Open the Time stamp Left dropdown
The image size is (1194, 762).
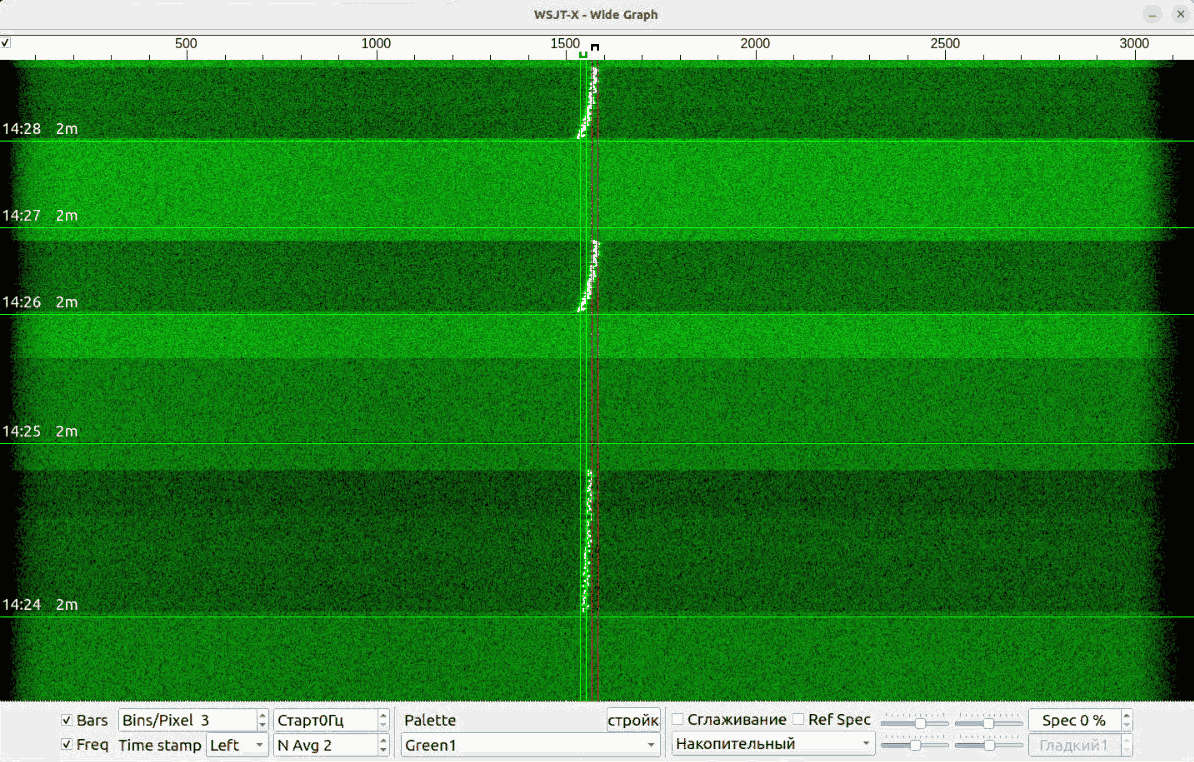[237, 745]
